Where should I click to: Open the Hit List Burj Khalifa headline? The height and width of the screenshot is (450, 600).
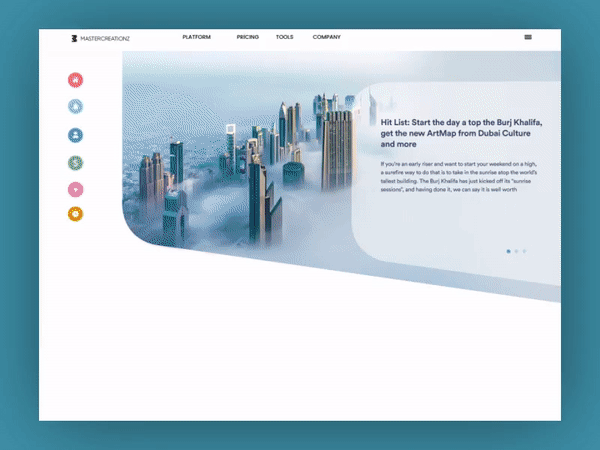point(455,131)
